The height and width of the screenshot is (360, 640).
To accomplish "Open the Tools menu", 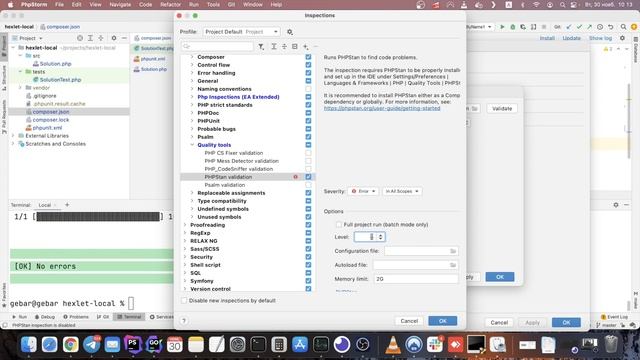I will 213,4.
